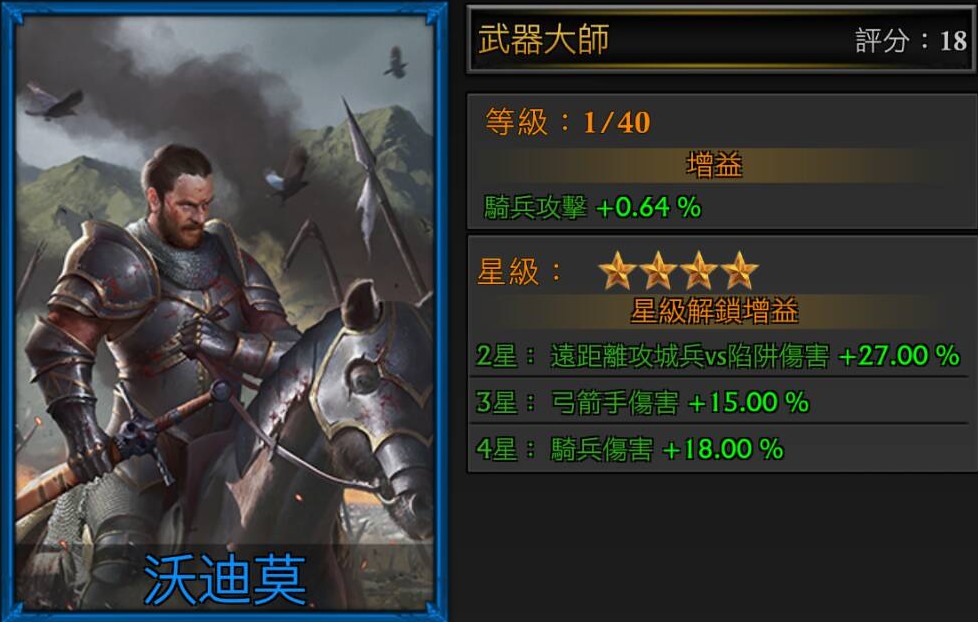Click the first gold star
Viewport: 978px width, 622px height.
pyautogui.click(x=617, y=271)
